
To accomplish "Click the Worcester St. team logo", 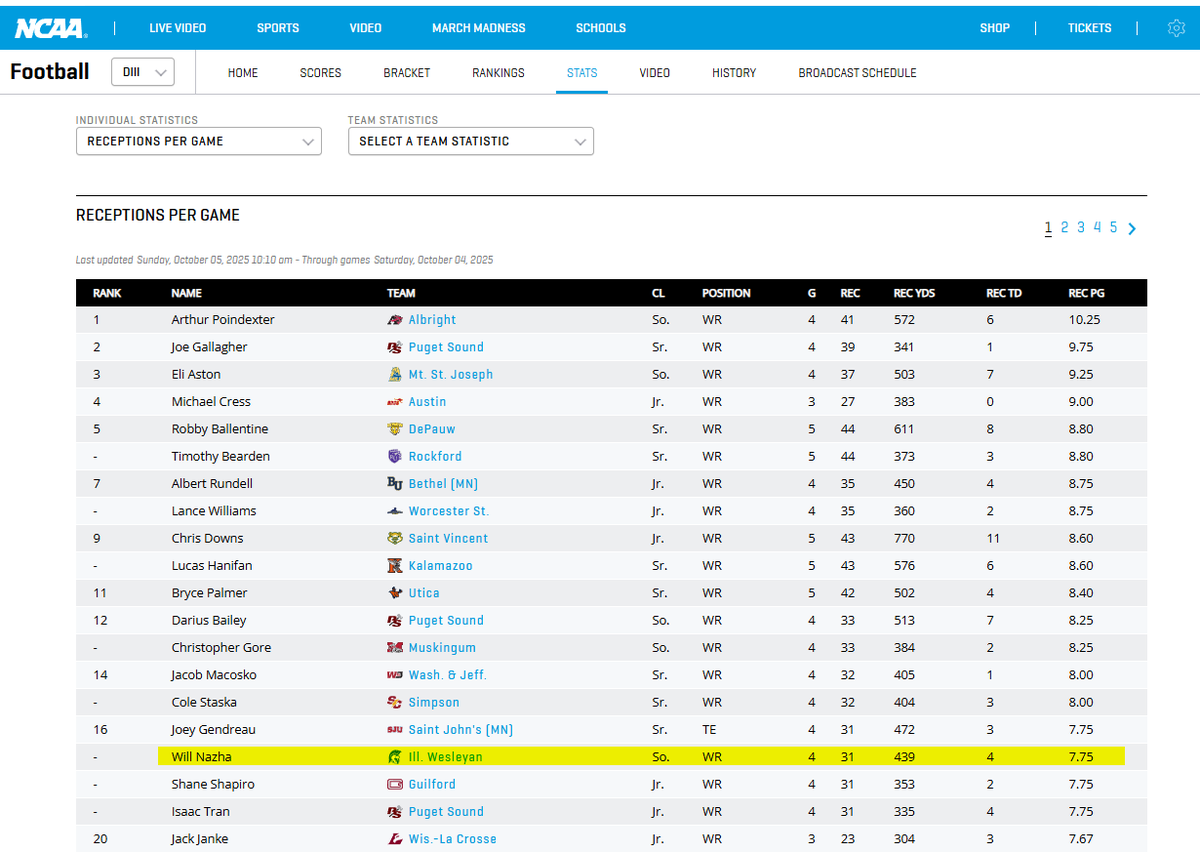I will (395, 511).
